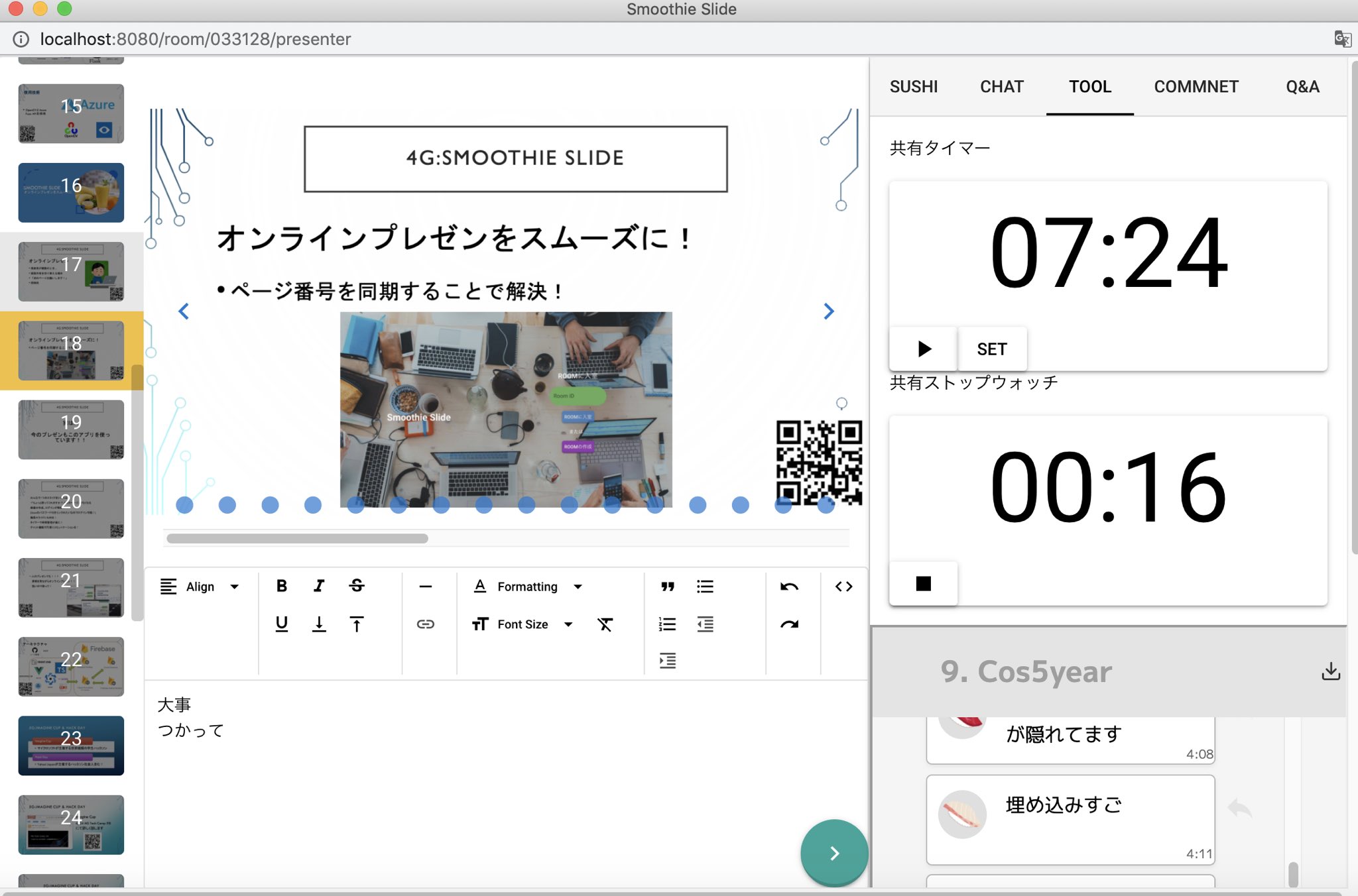Toggle bold formatting in the memo editor
This screenshot has height=896, width=1358.
click(x=281, y=586)
